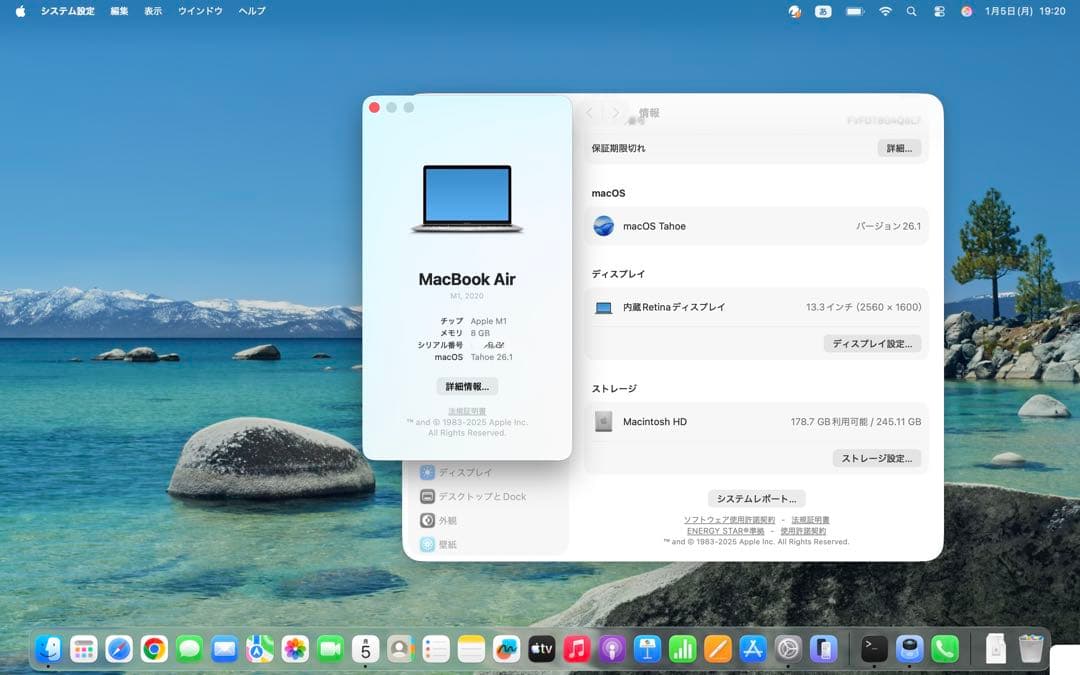Open Control Center from the menu bar

pyautogui.click(x=939, y=11)
